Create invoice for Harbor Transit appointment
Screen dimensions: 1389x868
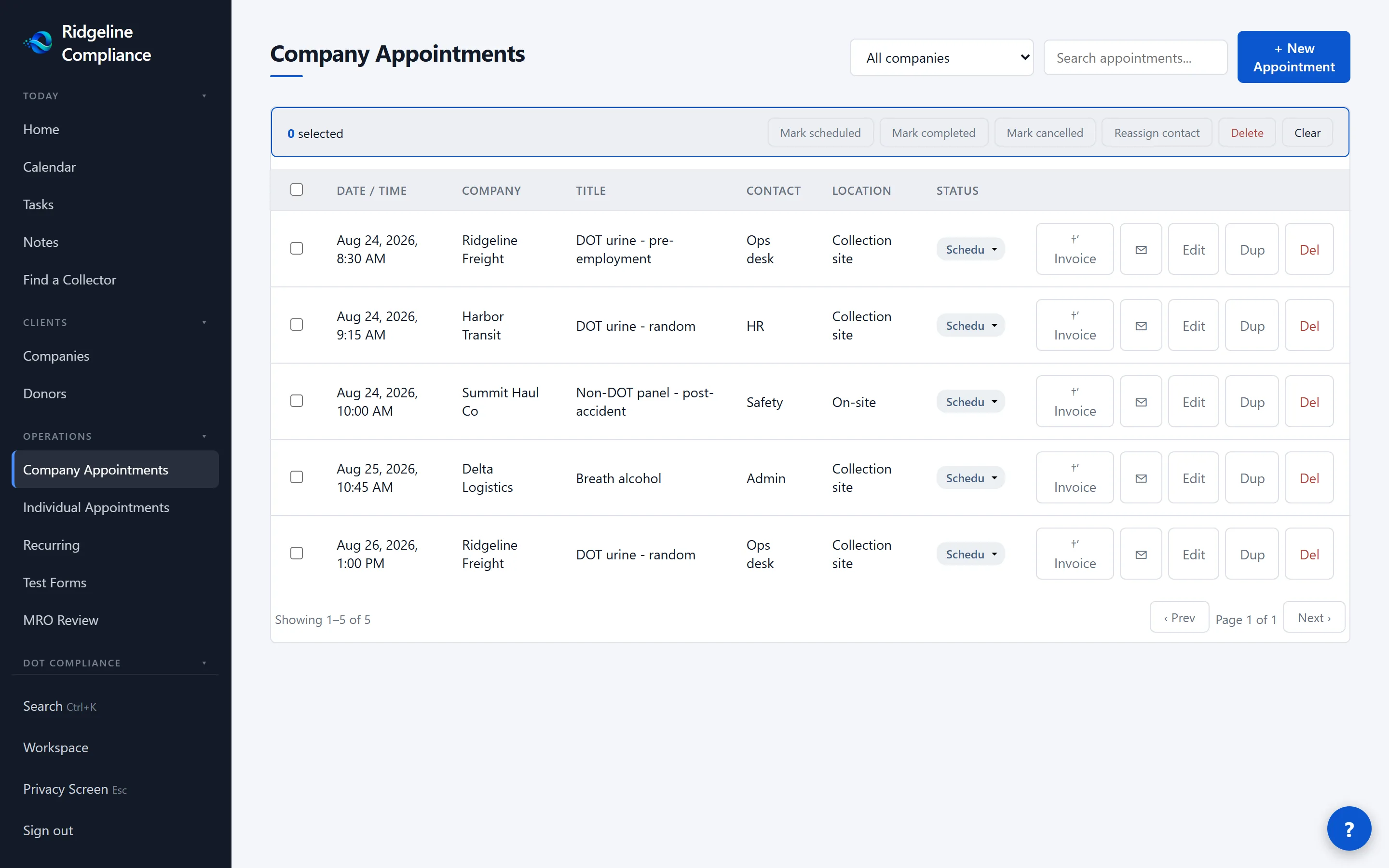click(x=1075, y=325)
